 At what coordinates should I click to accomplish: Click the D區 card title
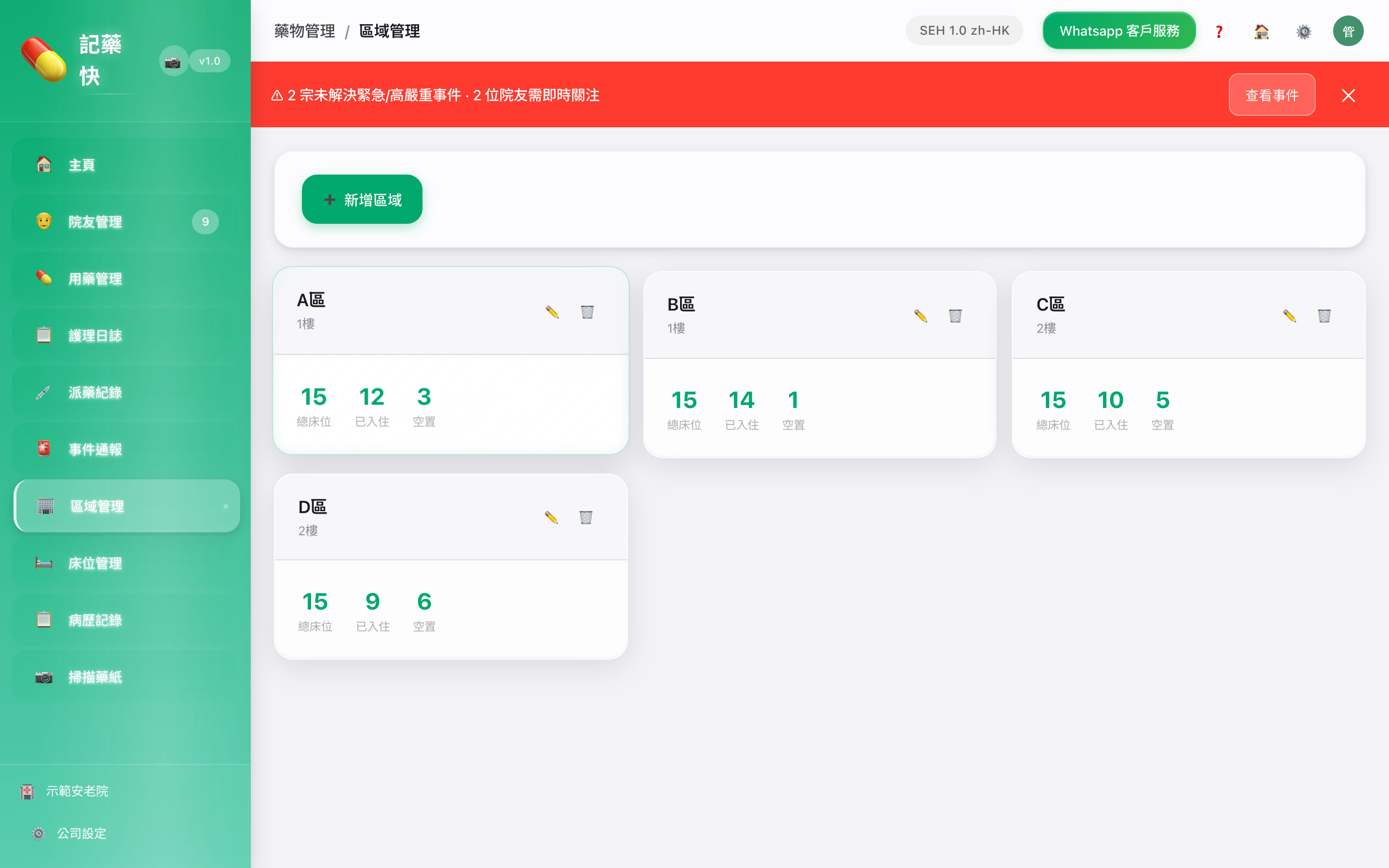(x=313, y=507)
